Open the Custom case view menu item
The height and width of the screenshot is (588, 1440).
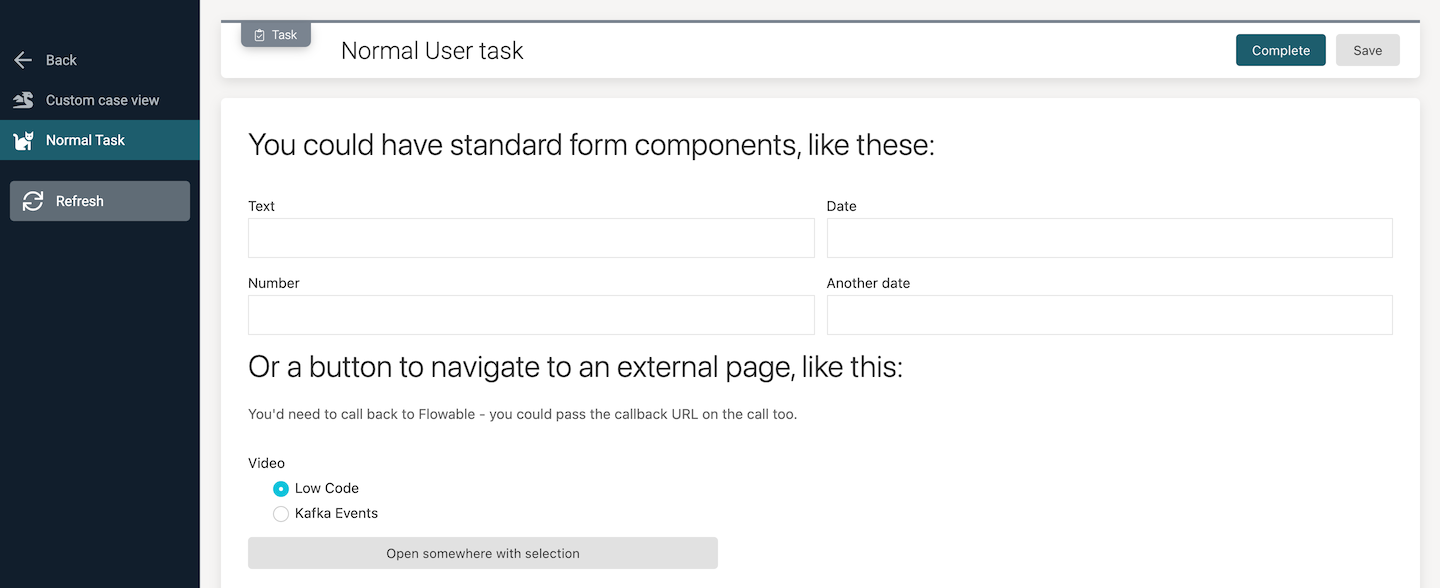click(x=102, y=100)
